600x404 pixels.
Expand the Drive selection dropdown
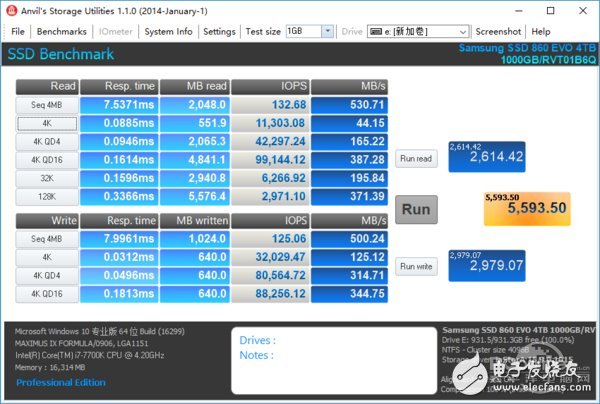click(x=461, y=32)
